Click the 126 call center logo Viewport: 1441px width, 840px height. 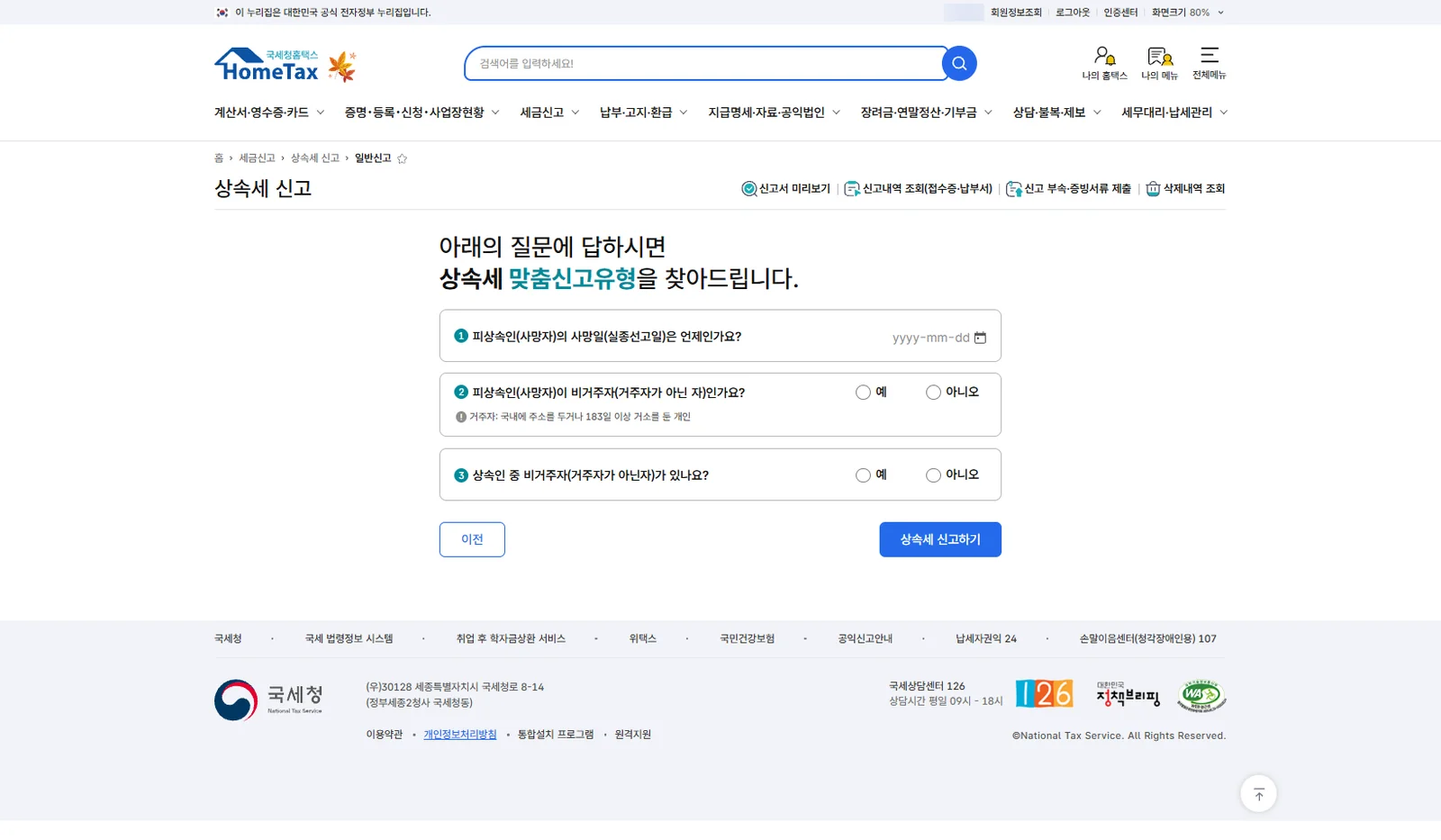1044,693
